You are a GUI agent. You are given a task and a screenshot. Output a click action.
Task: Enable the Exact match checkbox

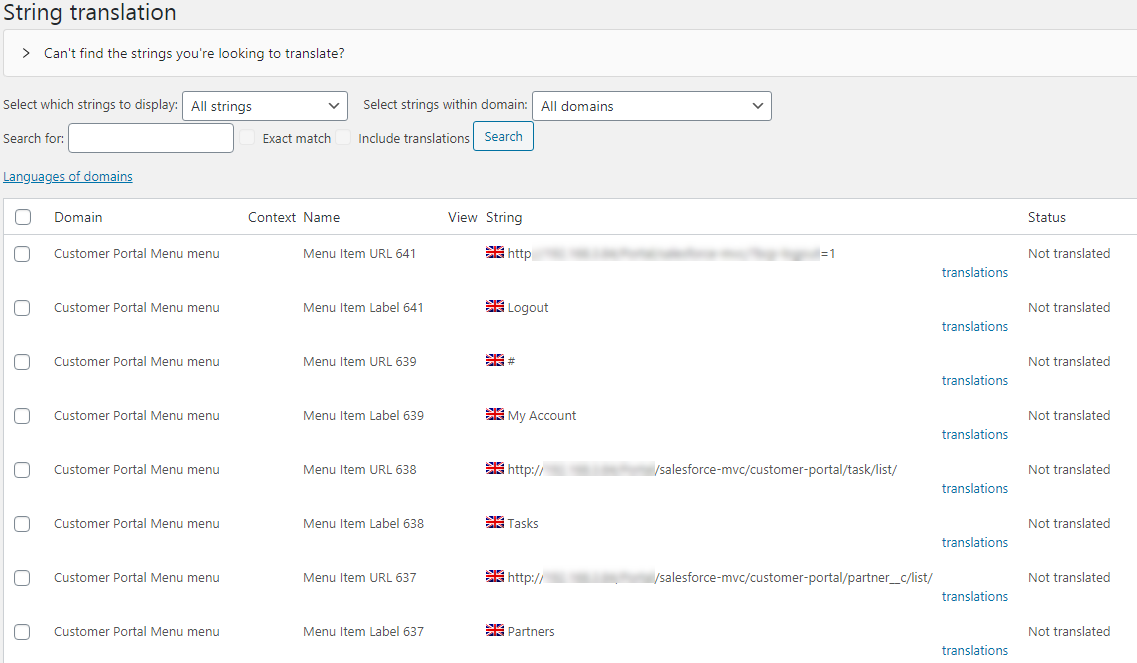pos(249,138)
